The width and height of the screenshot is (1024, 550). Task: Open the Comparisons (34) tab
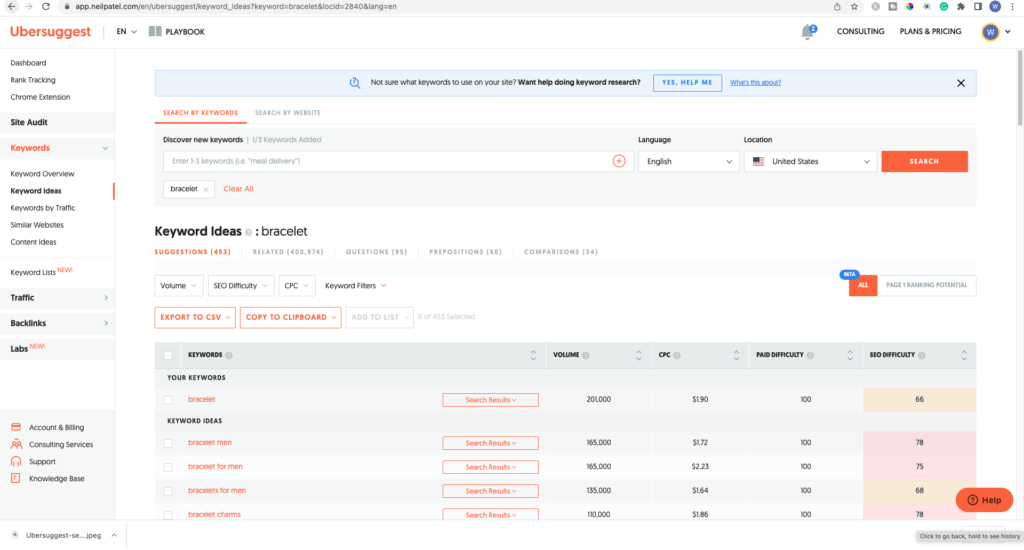tap(560, 251)
